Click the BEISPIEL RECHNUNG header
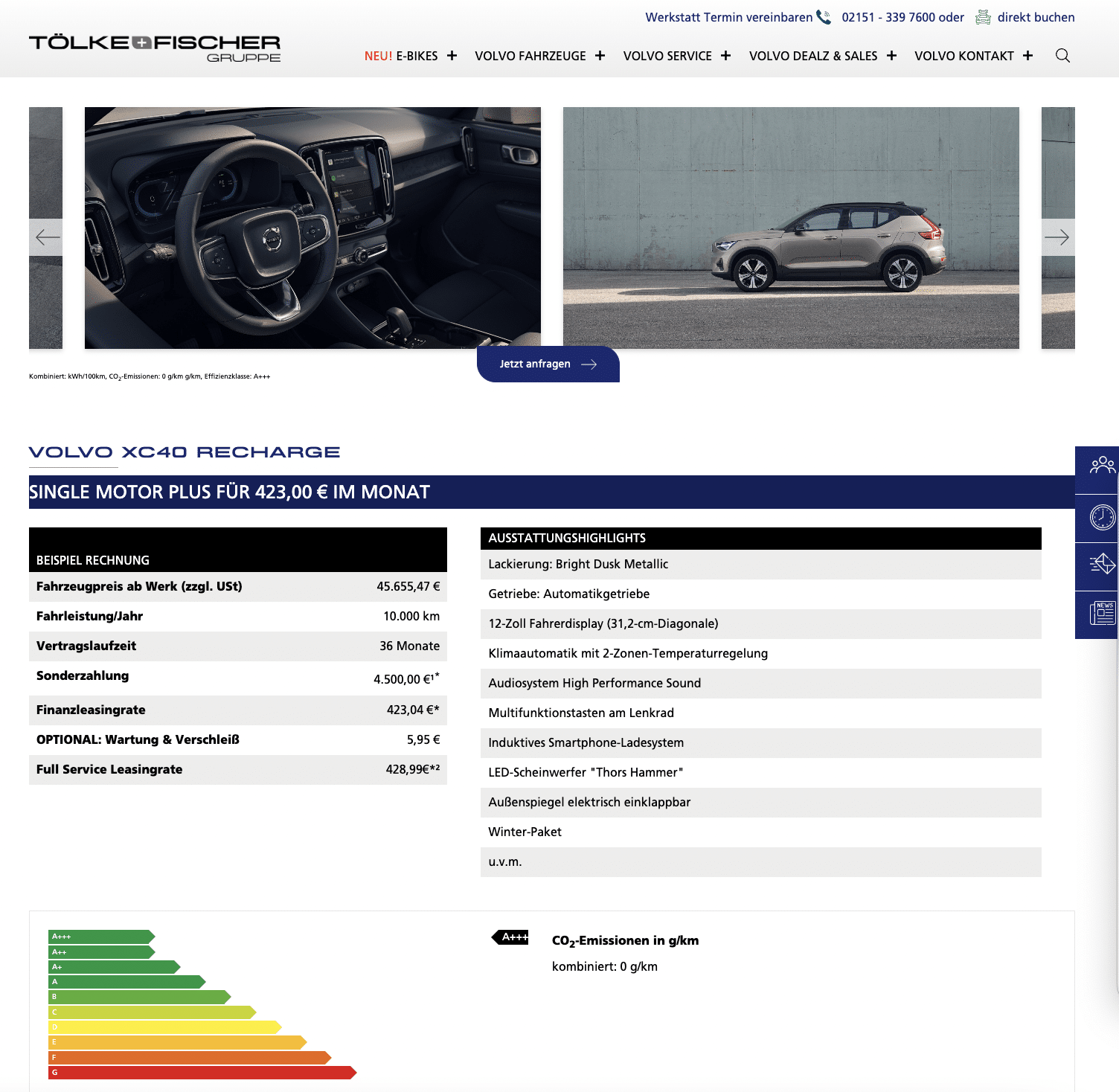Viewport: 1119px width, 1092px height. tap(238, 550)
